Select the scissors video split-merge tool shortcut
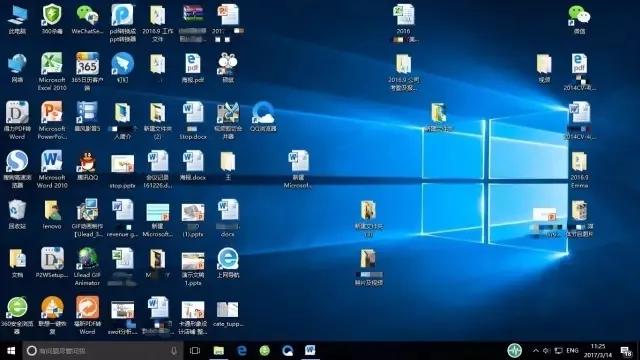The image size is (640, 360). [228, 120]
